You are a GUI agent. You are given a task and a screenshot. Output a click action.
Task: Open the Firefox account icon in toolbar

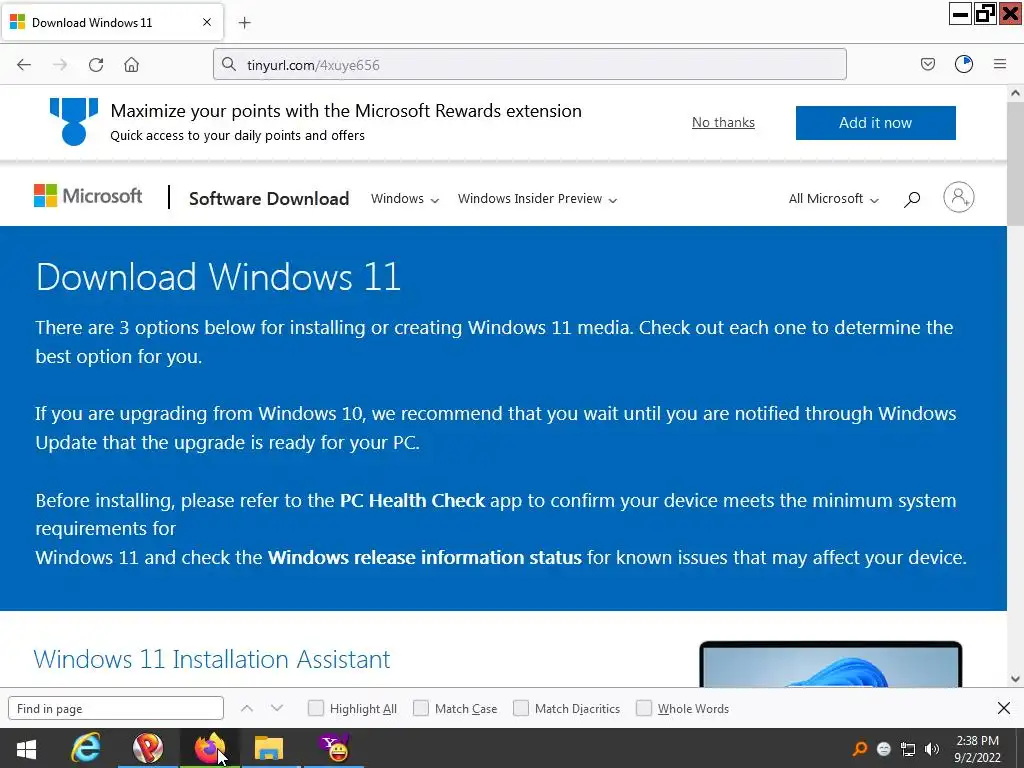click(x=964, y=64)
